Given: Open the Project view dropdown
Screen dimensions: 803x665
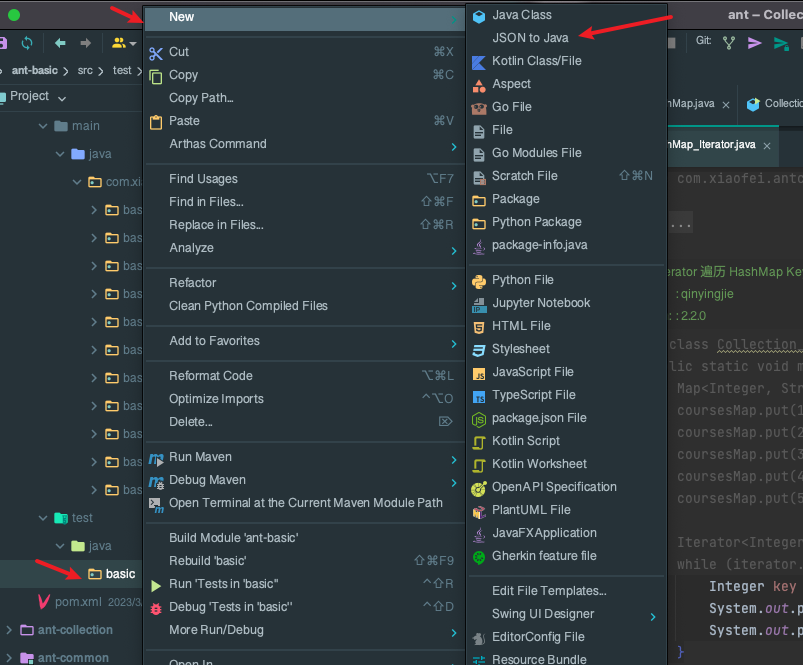Looking at the screenshot, I should [x=62, y=97].
